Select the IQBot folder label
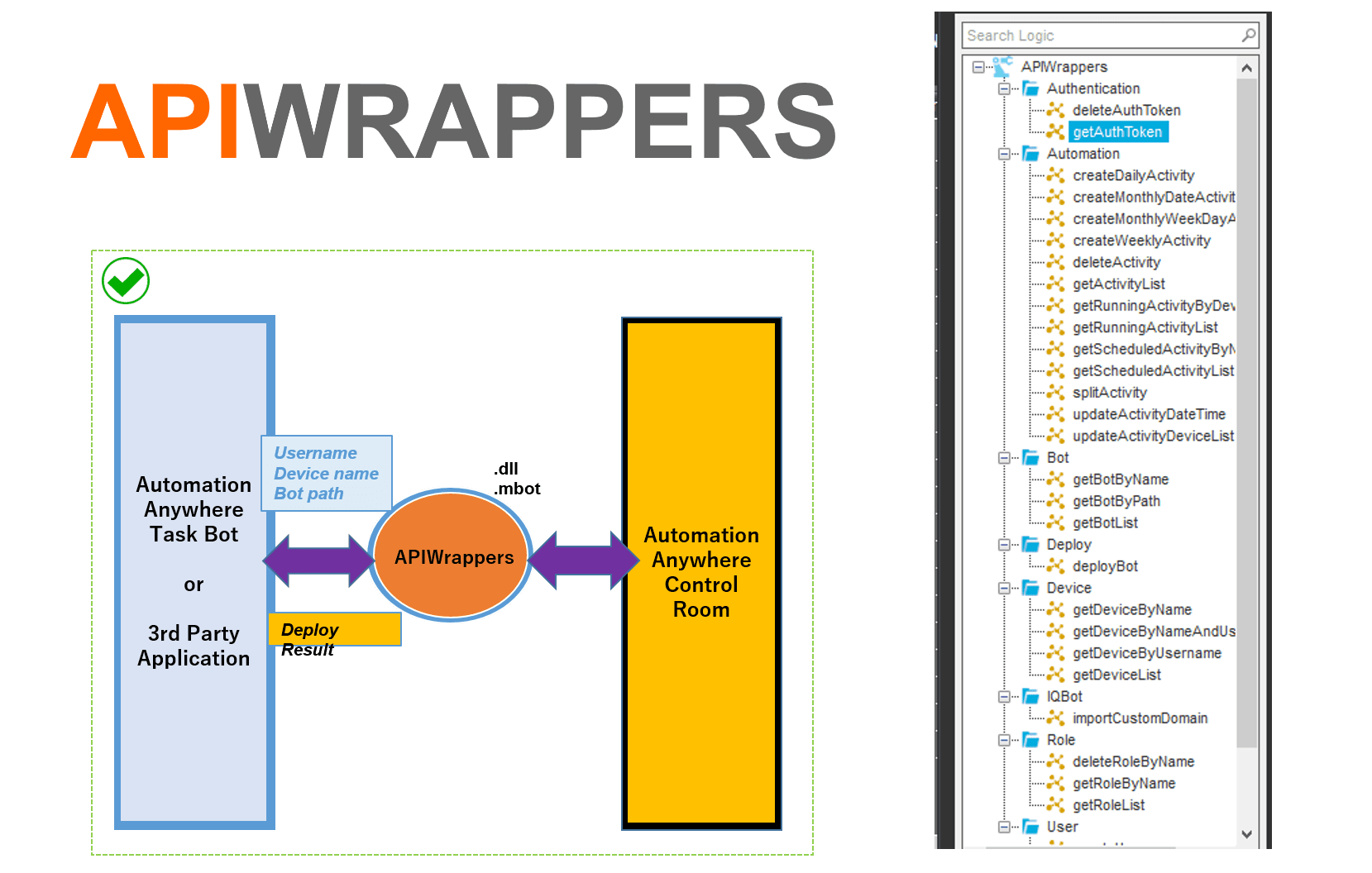 pyautogui.click(x=1064, y=697)
